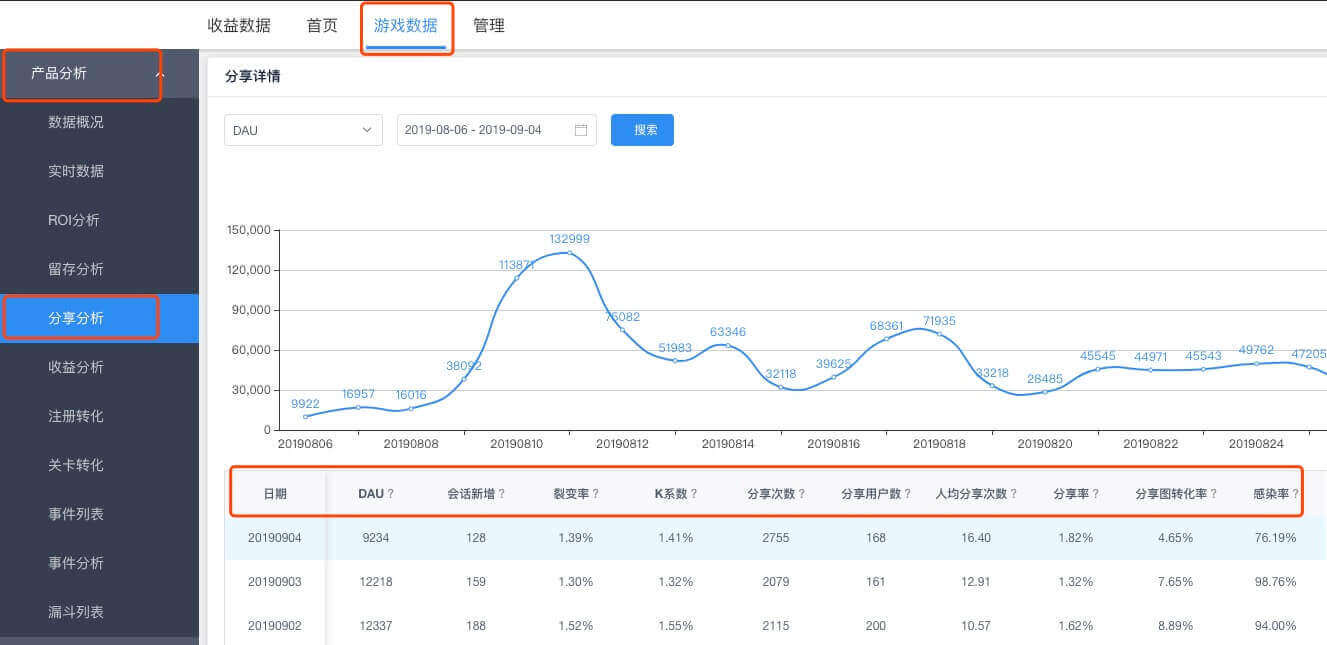
Task: Click the DAU value 9234
Action: coord(376,538)
